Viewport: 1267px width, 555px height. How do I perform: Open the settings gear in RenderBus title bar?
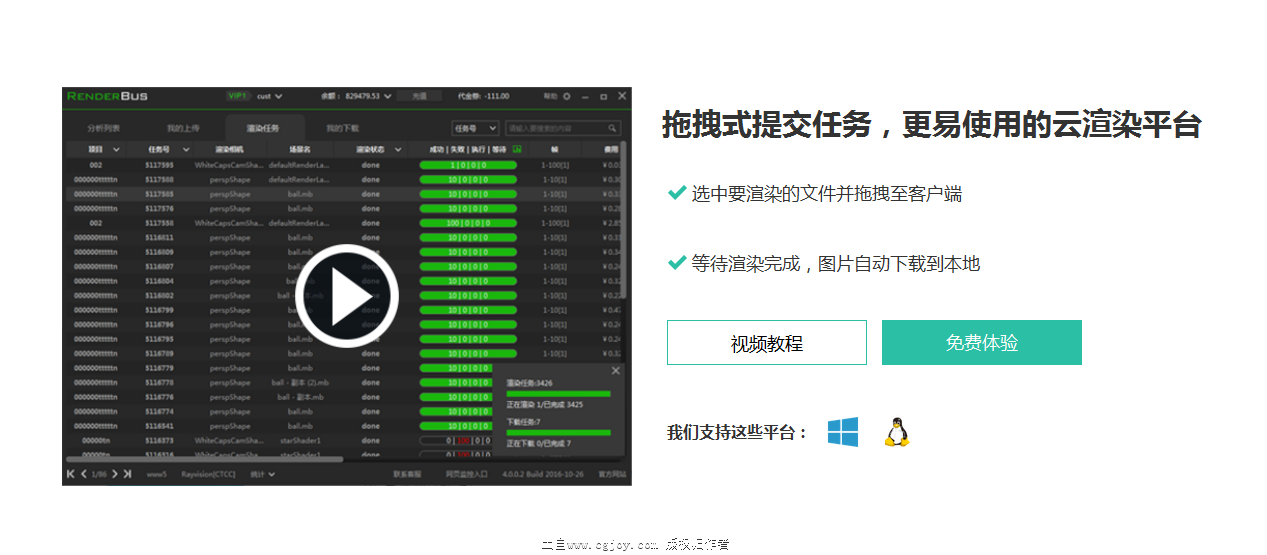[567, 96]
